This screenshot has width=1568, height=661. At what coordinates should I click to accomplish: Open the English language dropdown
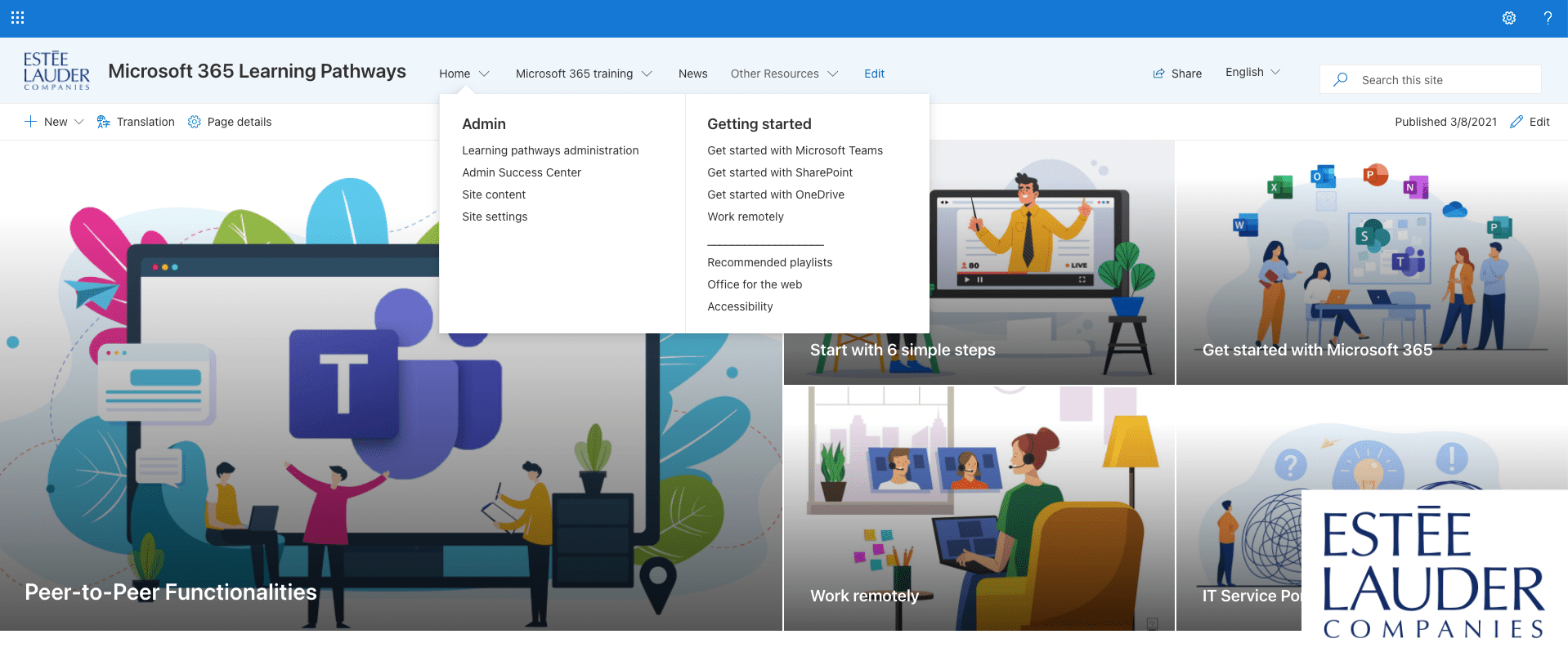pos(1252,72)
